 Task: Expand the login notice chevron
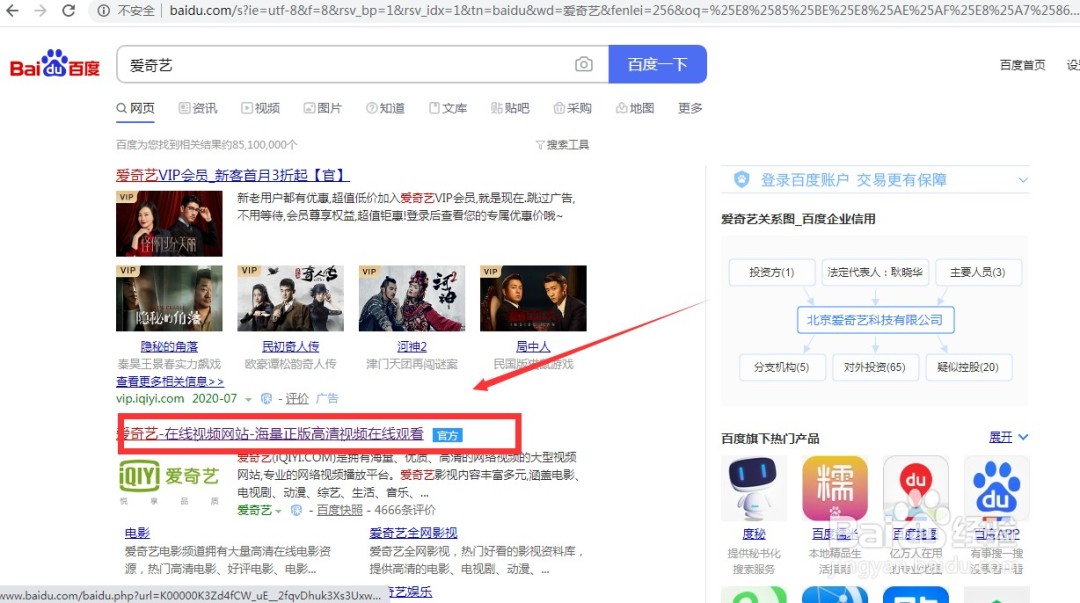1023,180
